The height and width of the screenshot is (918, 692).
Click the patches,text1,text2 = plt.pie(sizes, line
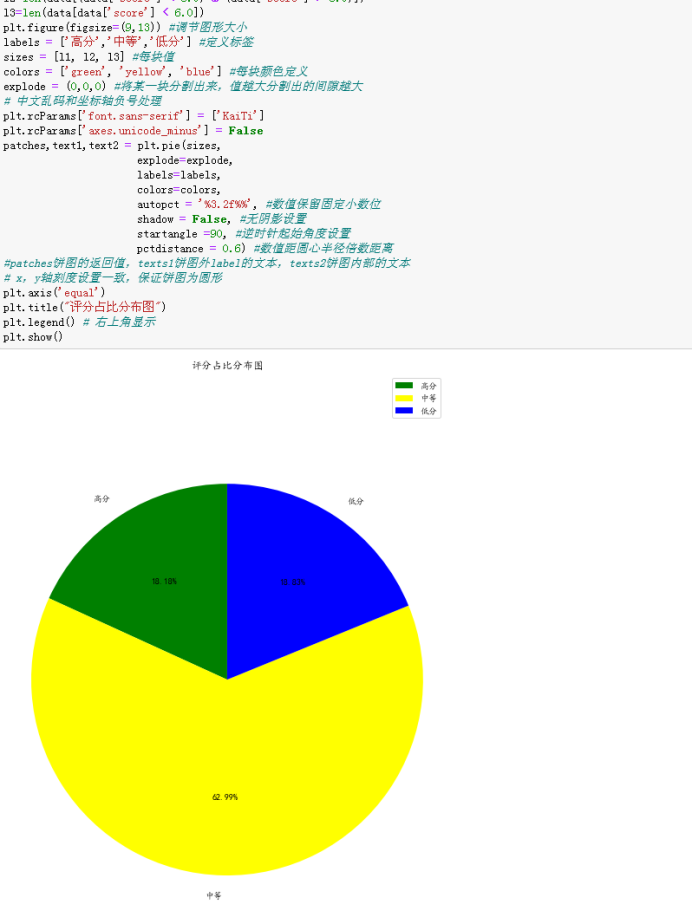pos(112,145)
